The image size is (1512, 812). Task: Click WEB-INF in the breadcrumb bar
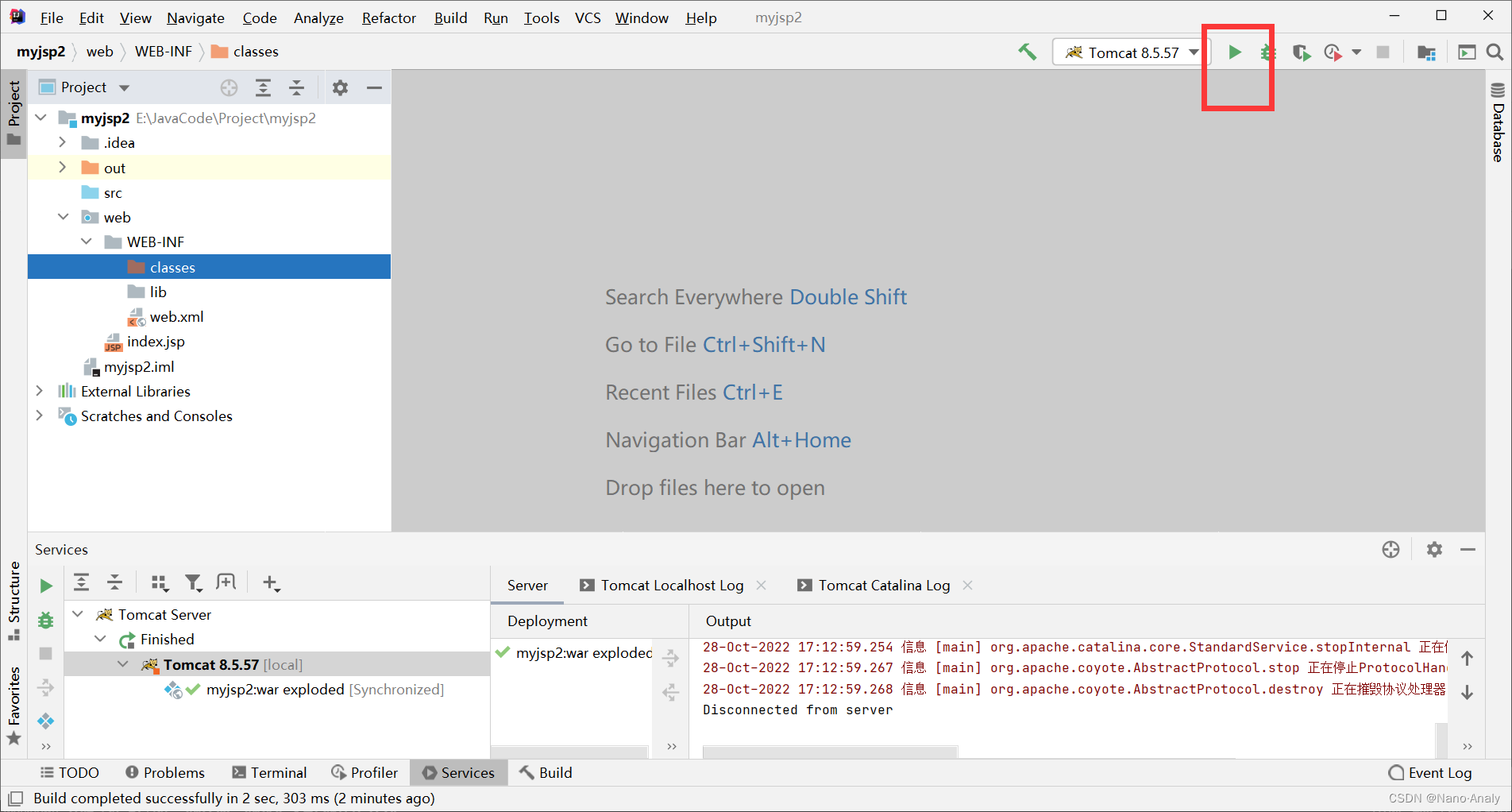point(164,52)
